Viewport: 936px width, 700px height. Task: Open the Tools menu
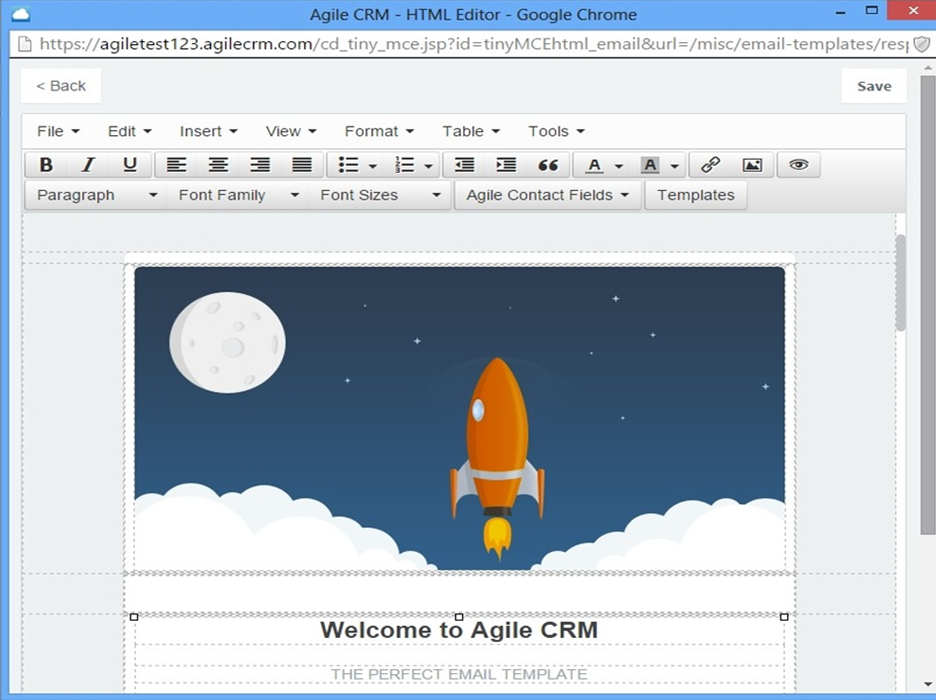pyautogui.click(x=556, y=131)
